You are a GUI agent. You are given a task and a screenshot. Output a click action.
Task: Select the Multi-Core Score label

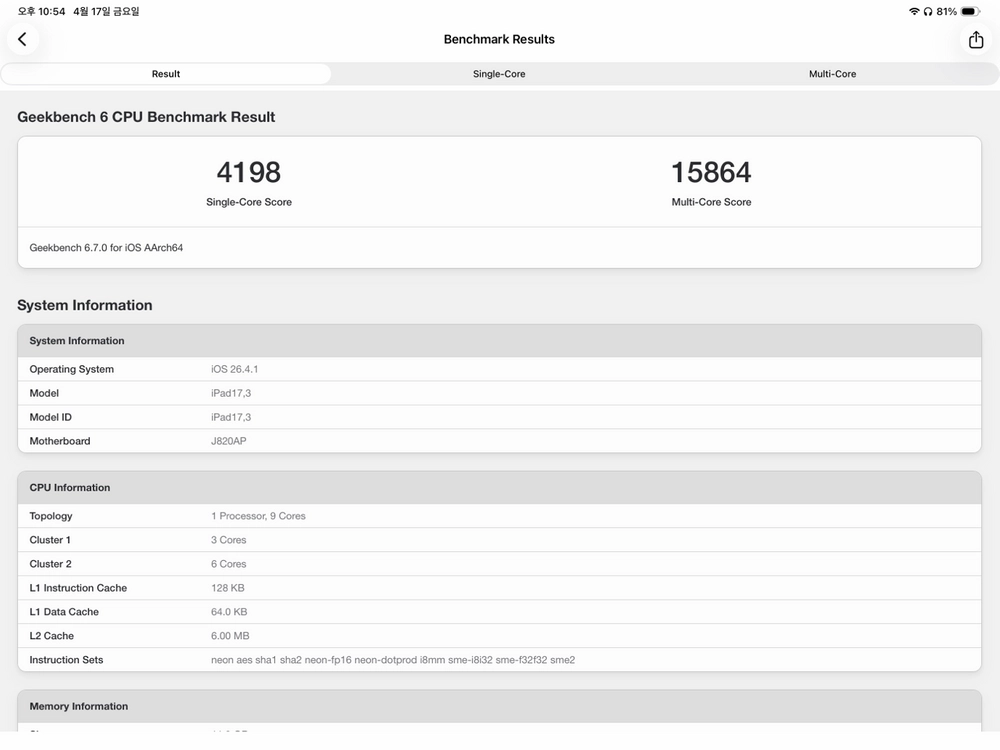(711, 202)
